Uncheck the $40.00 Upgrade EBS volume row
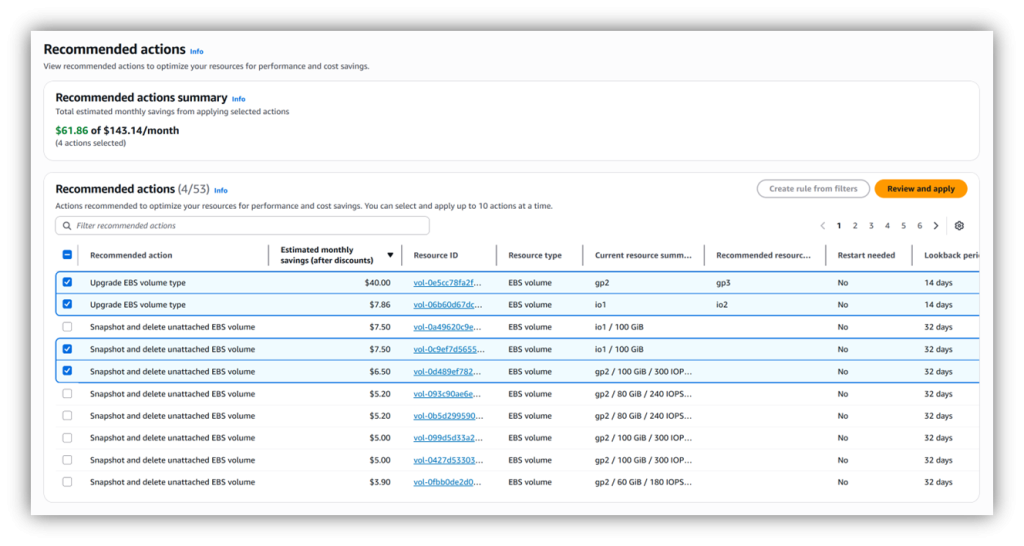Viewport: 1024px width, 546px height. tap(67, 283)
